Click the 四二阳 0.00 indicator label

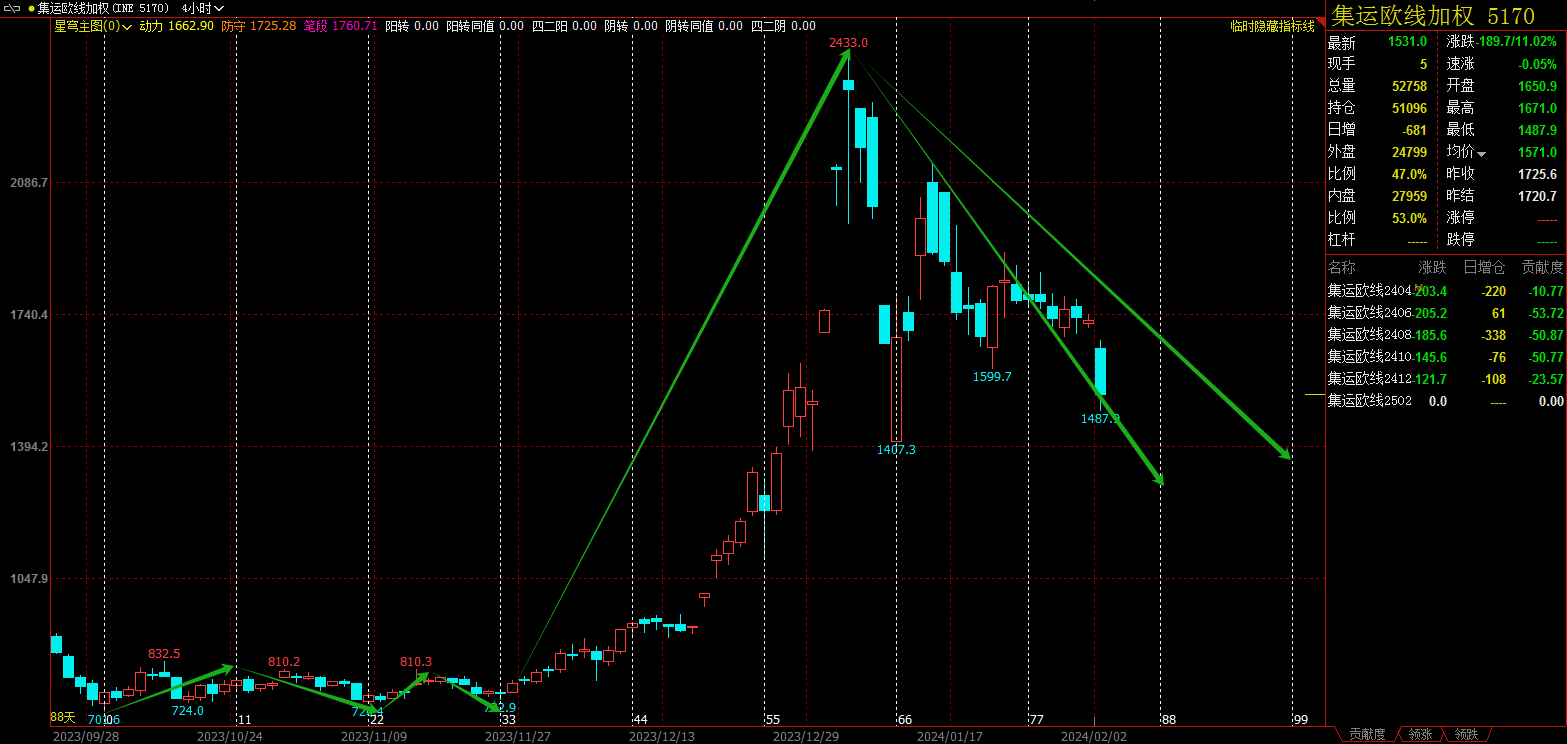564,26
